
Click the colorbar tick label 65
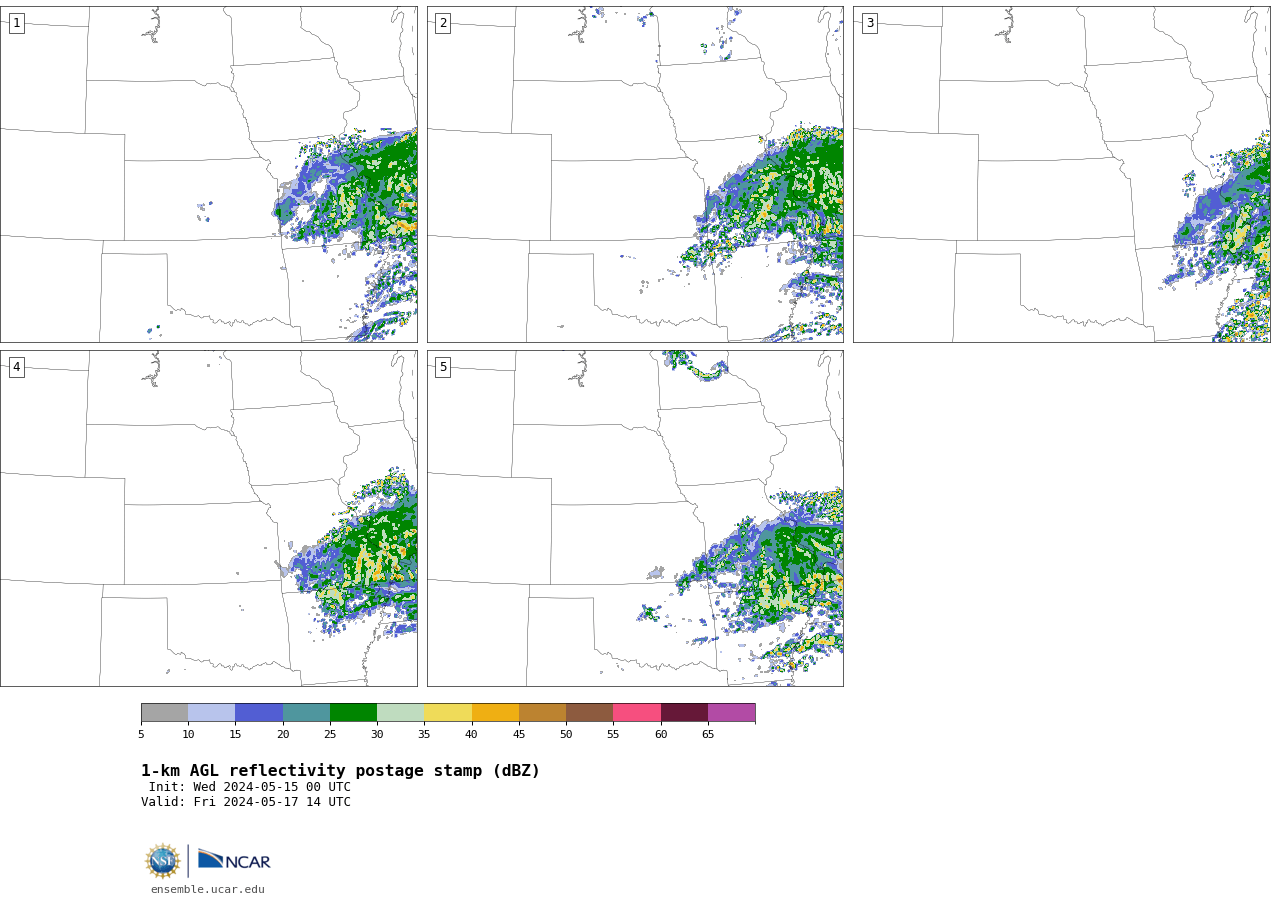[x=708, y=734]
